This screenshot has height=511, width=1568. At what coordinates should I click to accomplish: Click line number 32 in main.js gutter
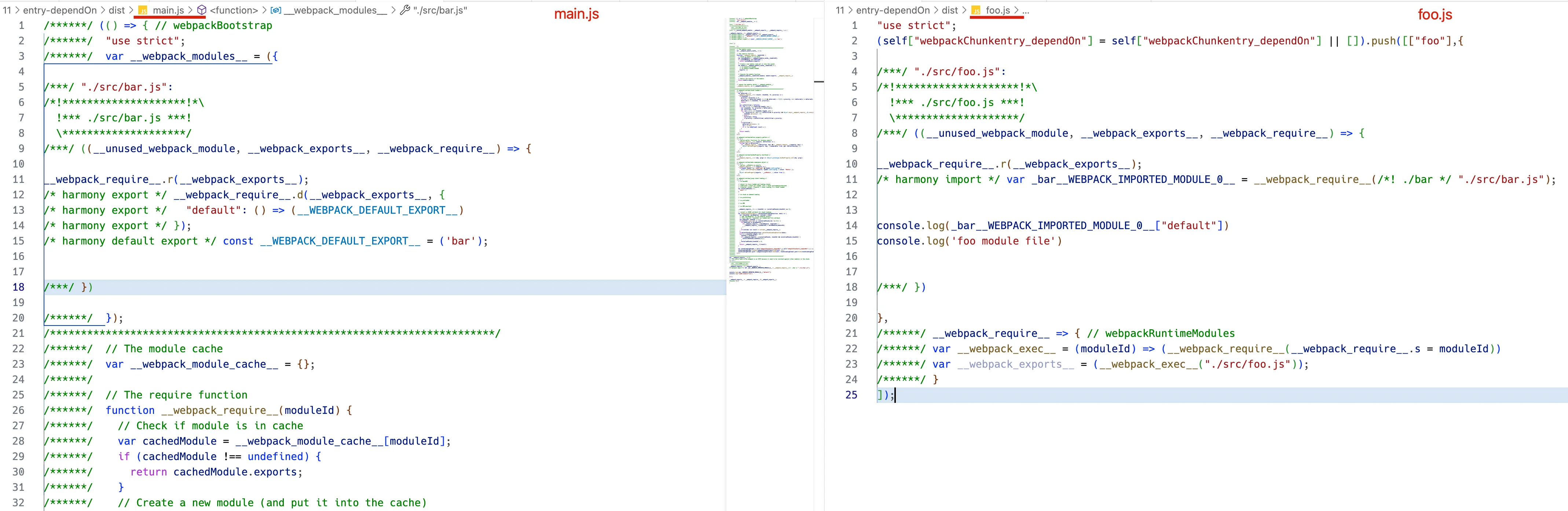[19, 503]
